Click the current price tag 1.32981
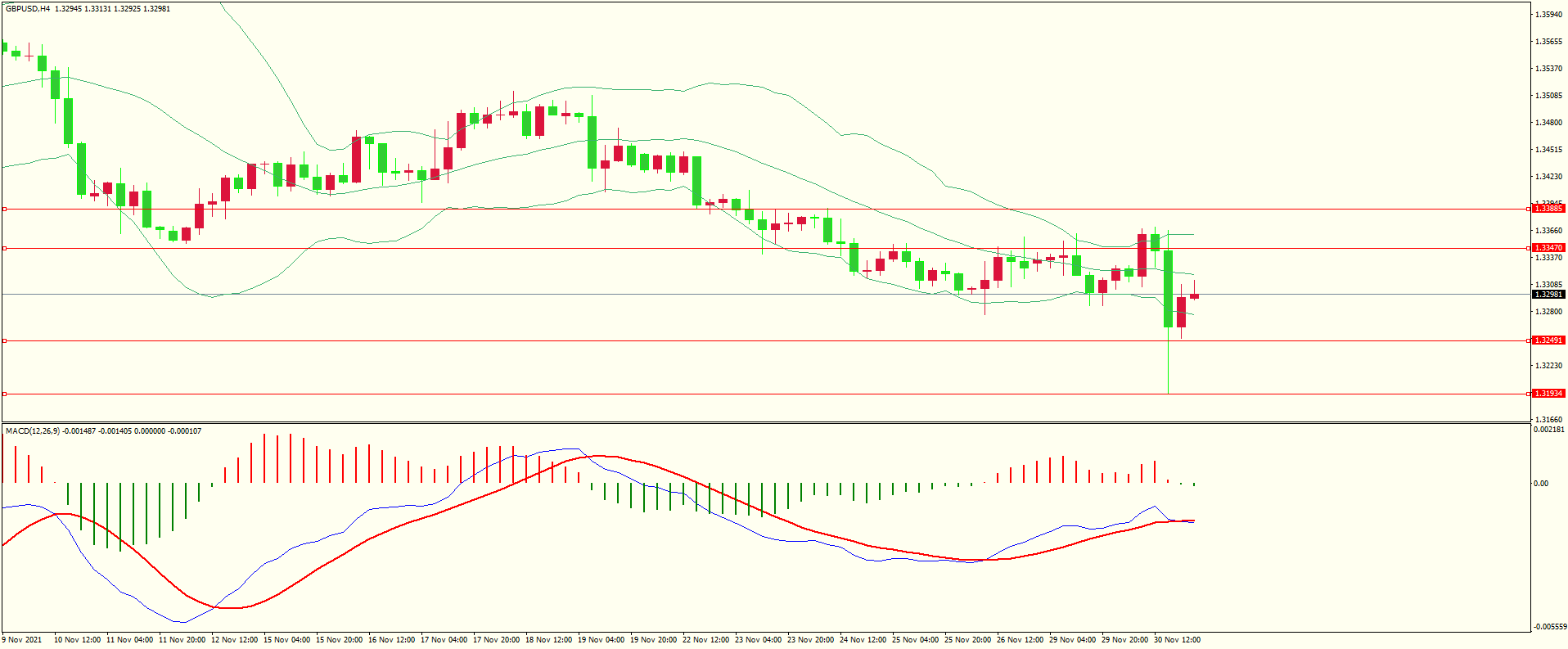Viewport: 1568px width, 649px height. pyautogui.click(x=1548, y=295)
